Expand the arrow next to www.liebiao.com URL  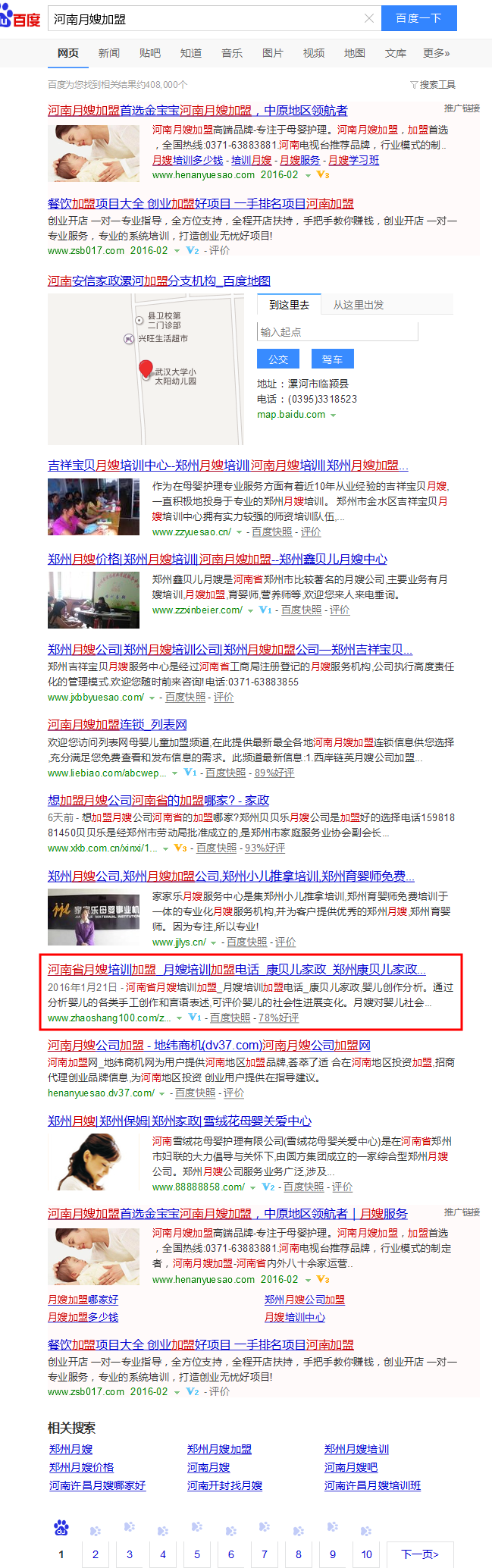click(175, 773)
